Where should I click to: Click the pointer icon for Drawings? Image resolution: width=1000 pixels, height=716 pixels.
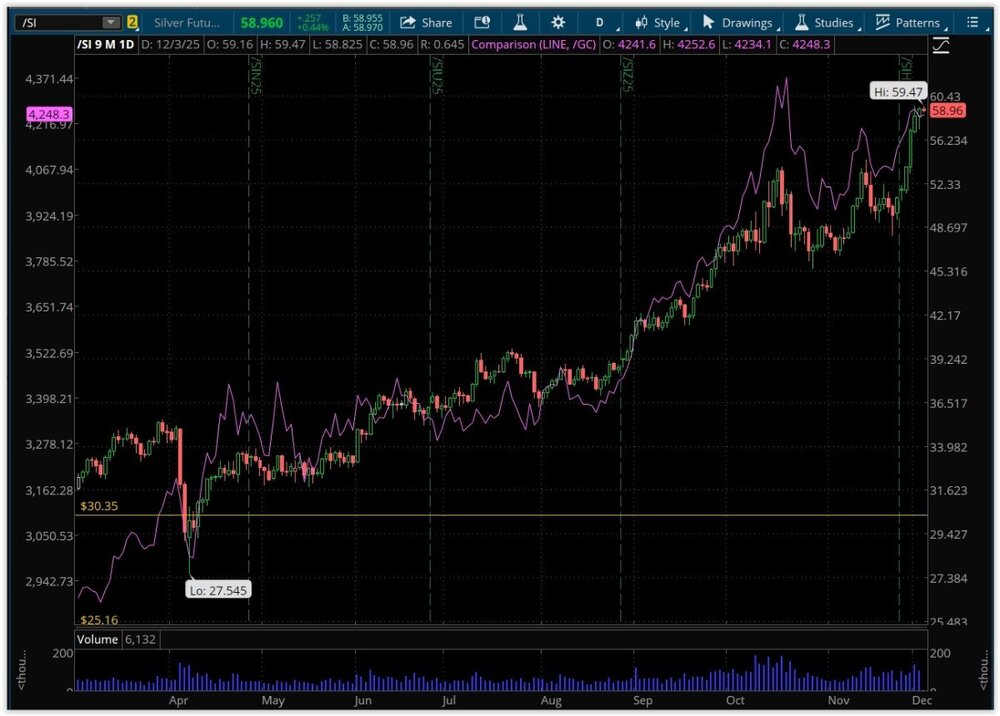point(709,22)
